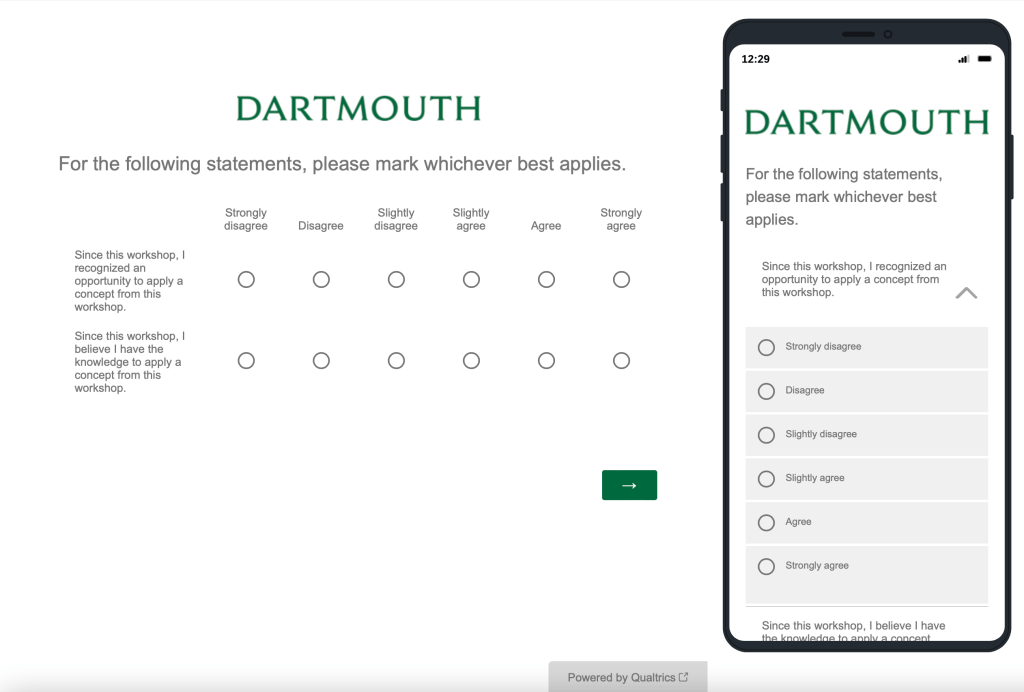The image size is (1024, 692).
Task: Choose Agree in the mobile preview
Action: [x=767, y=523]
